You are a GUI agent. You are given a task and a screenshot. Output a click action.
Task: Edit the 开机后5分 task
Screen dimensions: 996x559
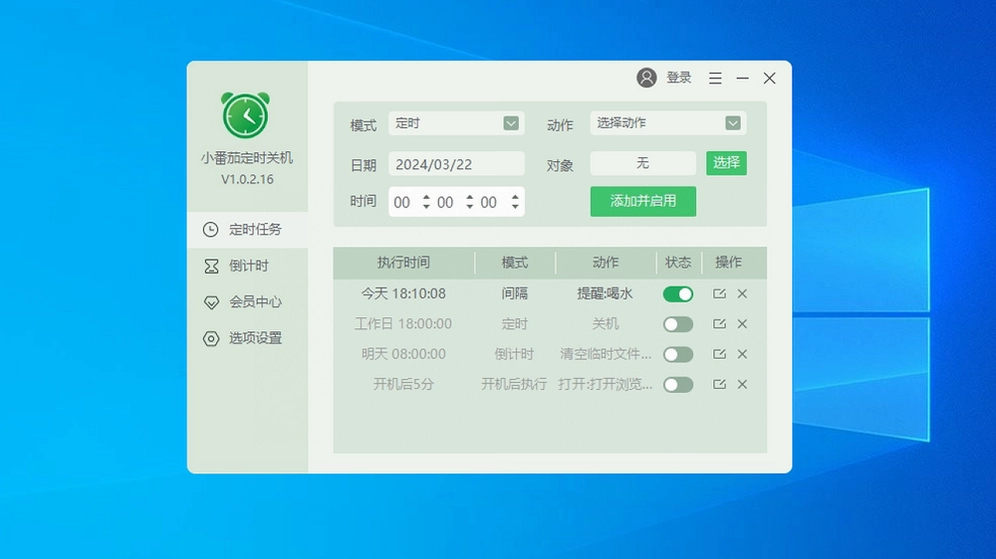(719, 384)
